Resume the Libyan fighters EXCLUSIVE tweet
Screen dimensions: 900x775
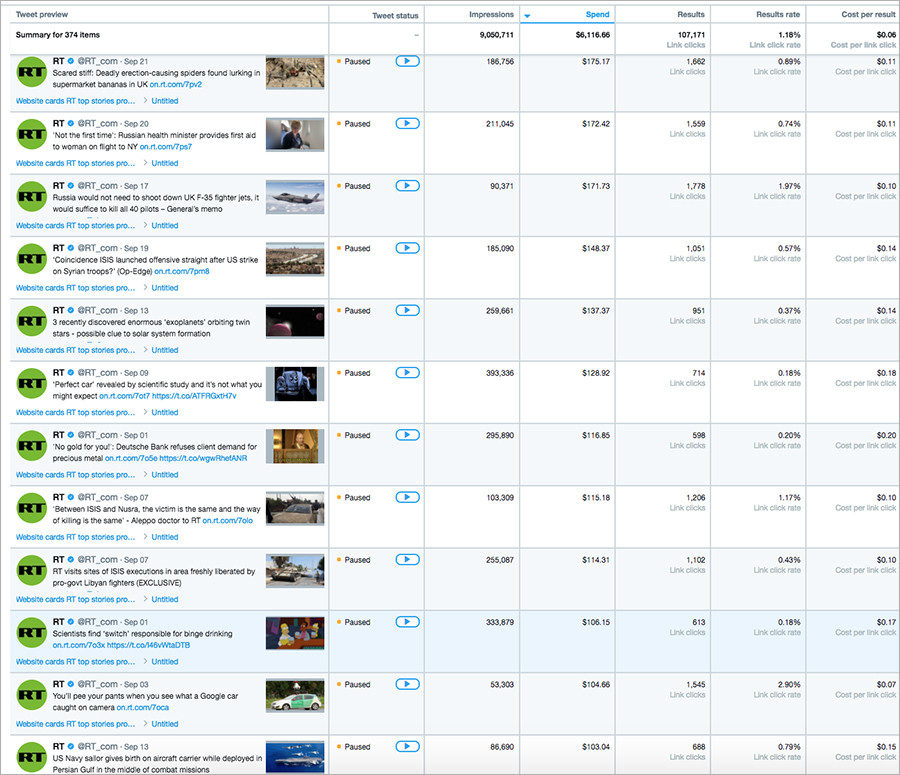pyautogui.click(x=407, y=559)
